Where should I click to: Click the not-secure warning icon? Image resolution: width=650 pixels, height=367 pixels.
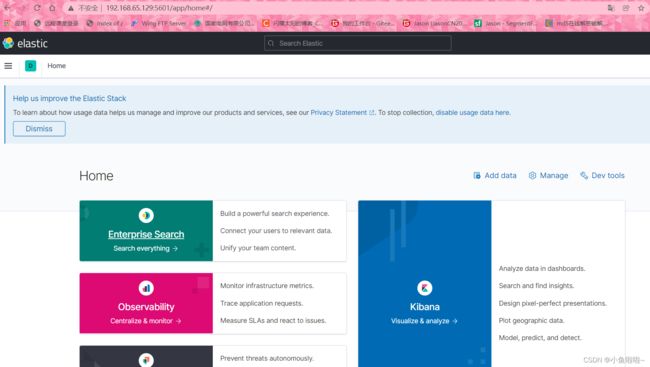pos(71,8)
